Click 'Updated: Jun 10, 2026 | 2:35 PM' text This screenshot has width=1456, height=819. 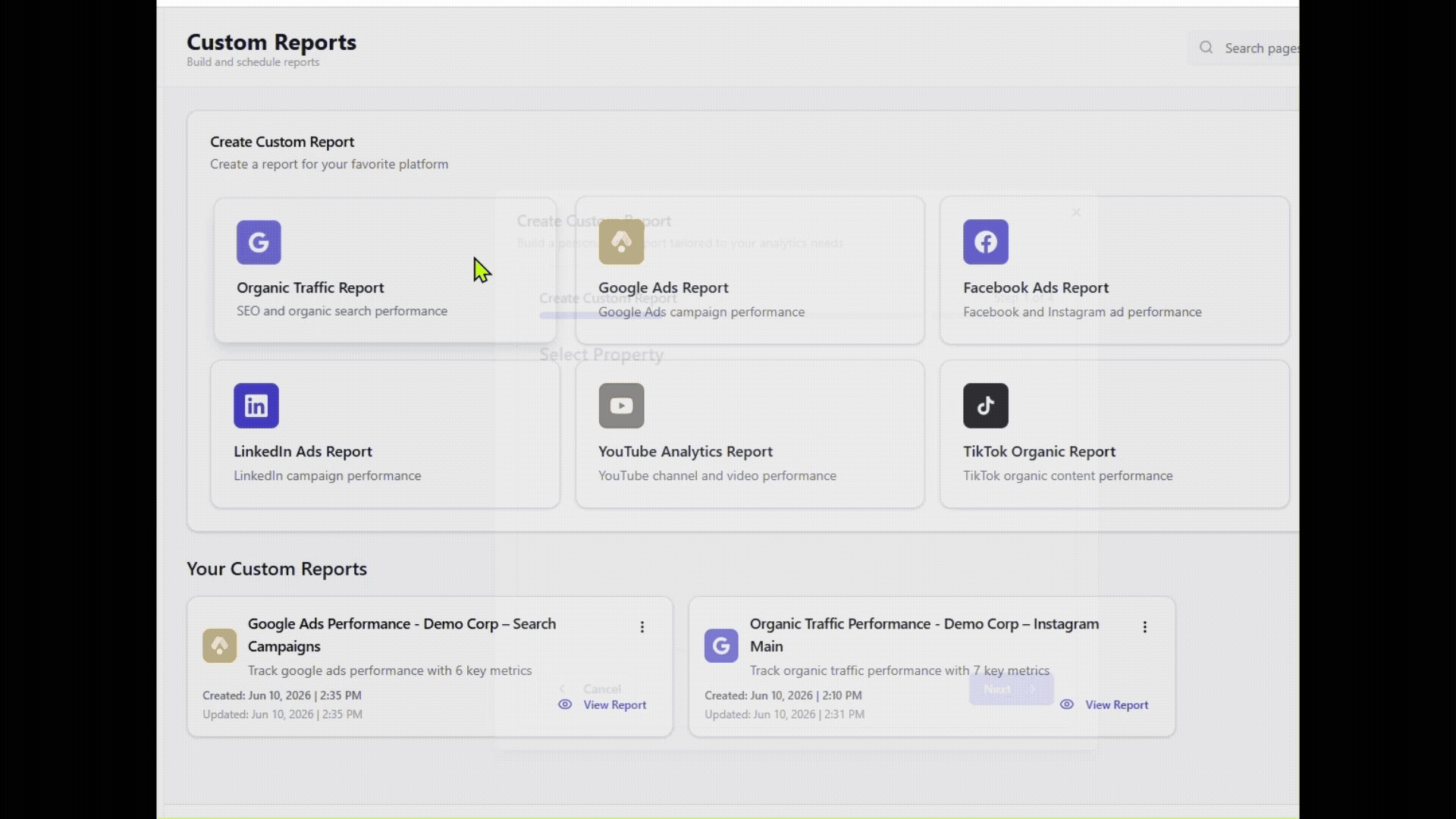tap(282, 714)
